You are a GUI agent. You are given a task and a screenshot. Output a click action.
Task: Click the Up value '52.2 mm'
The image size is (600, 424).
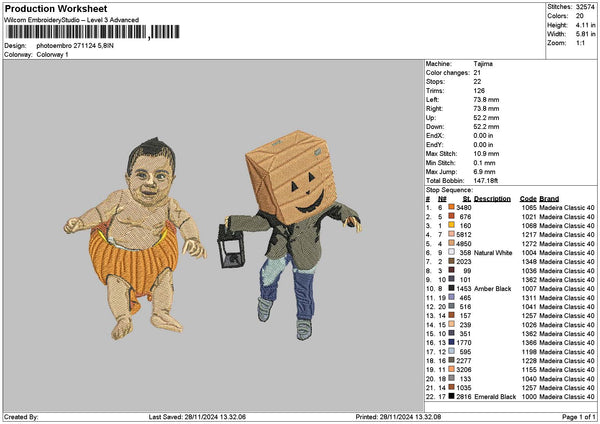point(486,117)
